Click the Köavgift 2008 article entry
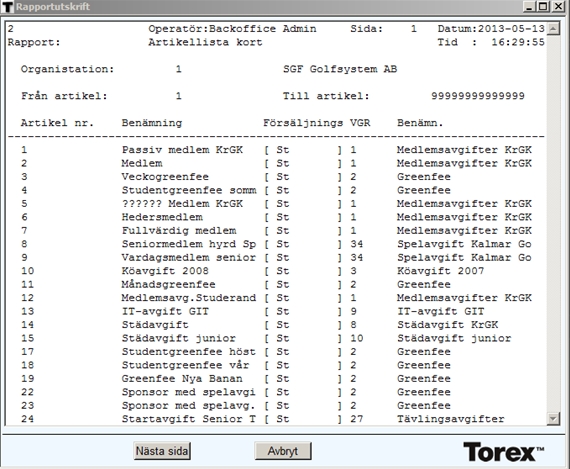The image size is (570, 469). [x=165, y=271]
